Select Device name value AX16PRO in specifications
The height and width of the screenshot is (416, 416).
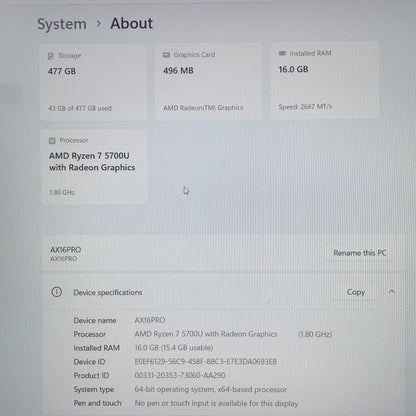tap(150, 320)
